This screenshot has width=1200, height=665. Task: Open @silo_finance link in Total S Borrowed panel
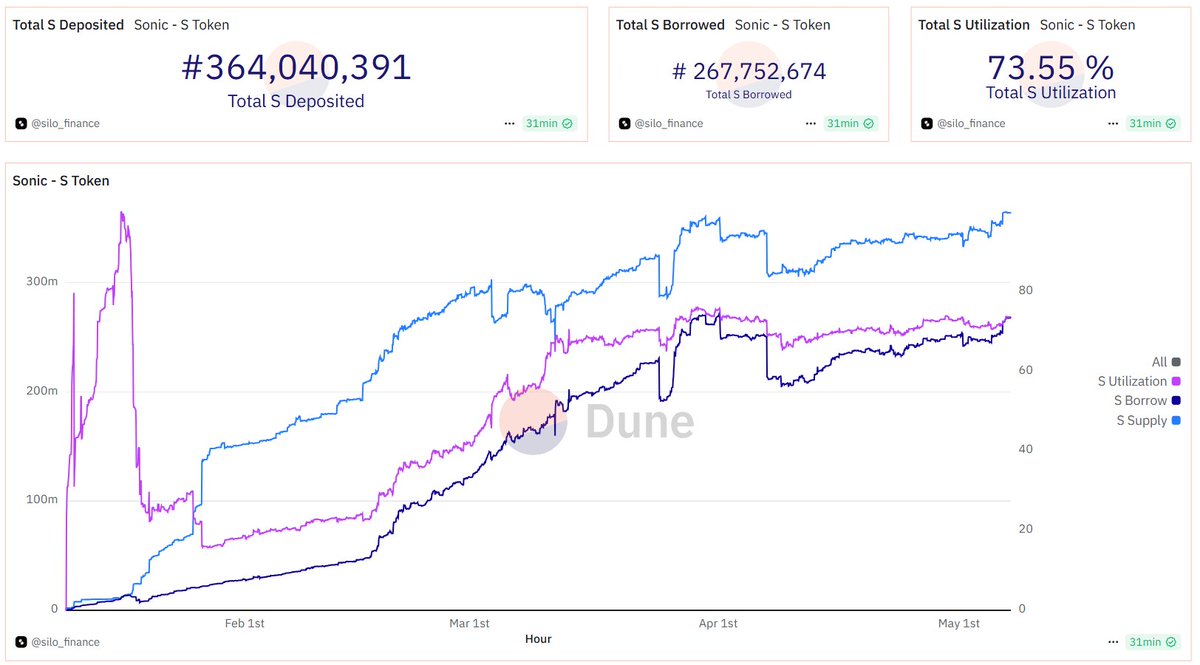668,124
